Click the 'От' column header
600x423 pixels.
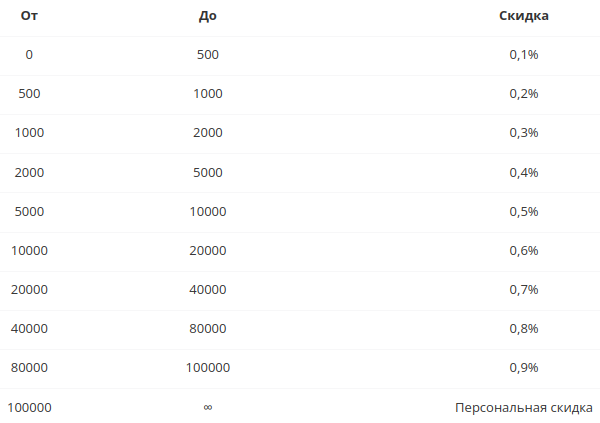click(29, 16)
